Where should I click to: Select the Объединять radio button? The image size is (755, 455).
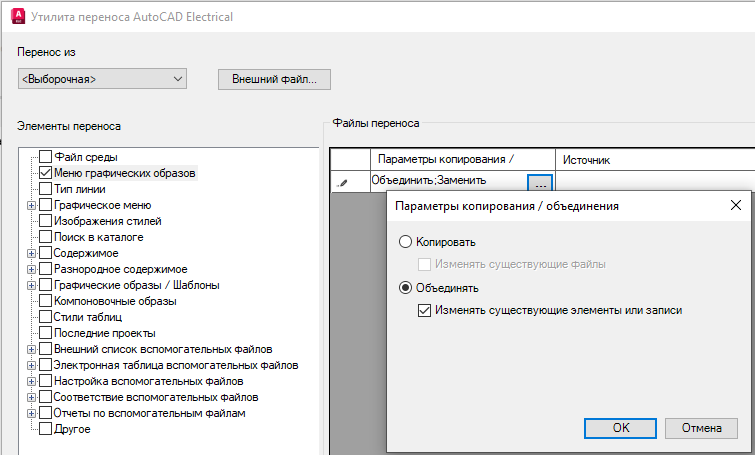pos(405,288)
